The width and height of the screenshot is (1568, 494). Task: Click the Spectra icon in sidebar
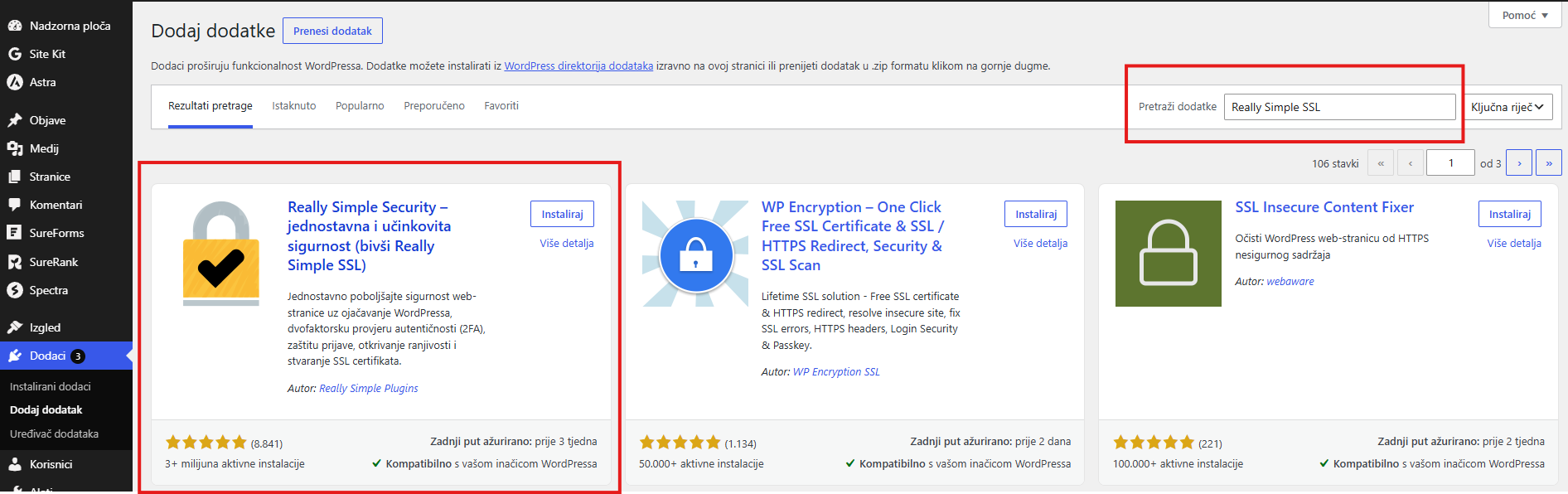coord(15,290)
